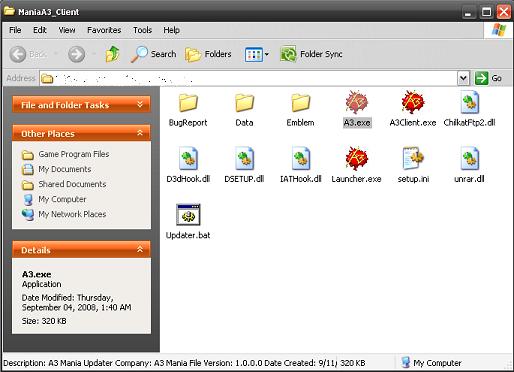514x372 pixels.
Task: Go up one folder level
Action: [x=112, y=54]
